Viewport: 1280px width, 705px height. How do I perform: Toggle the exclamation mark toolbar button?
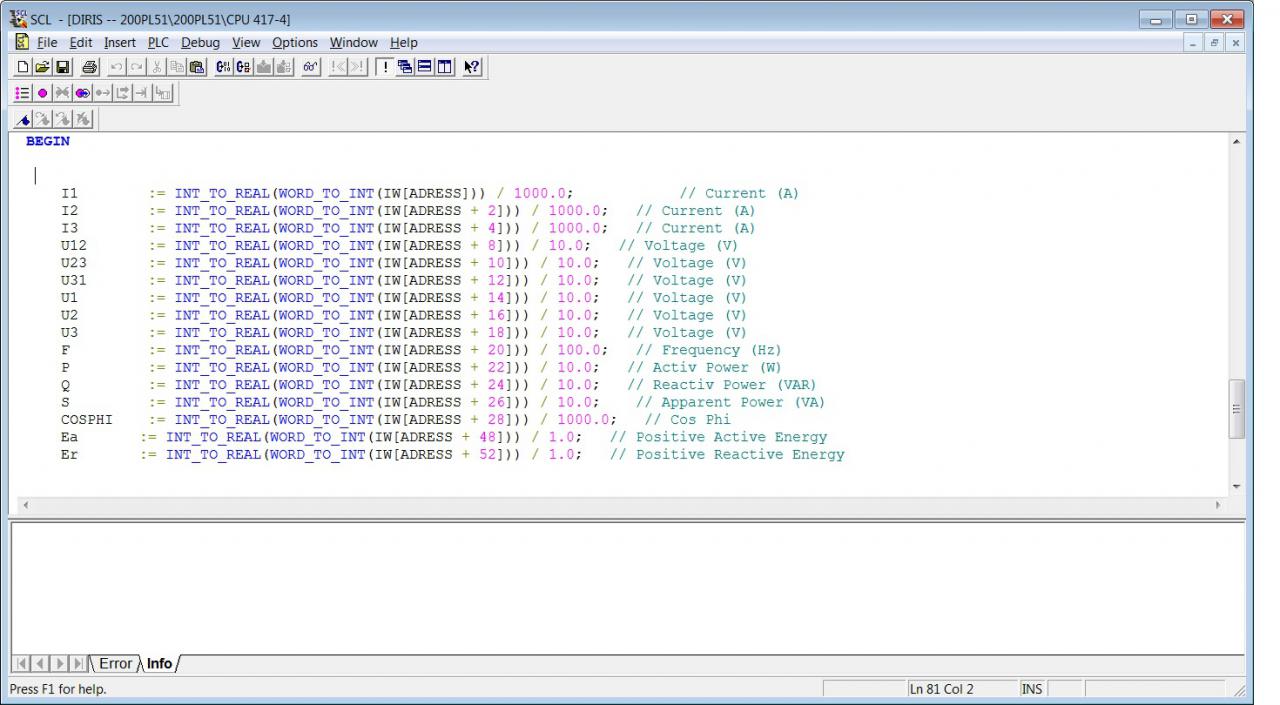[x=386, y=67]
